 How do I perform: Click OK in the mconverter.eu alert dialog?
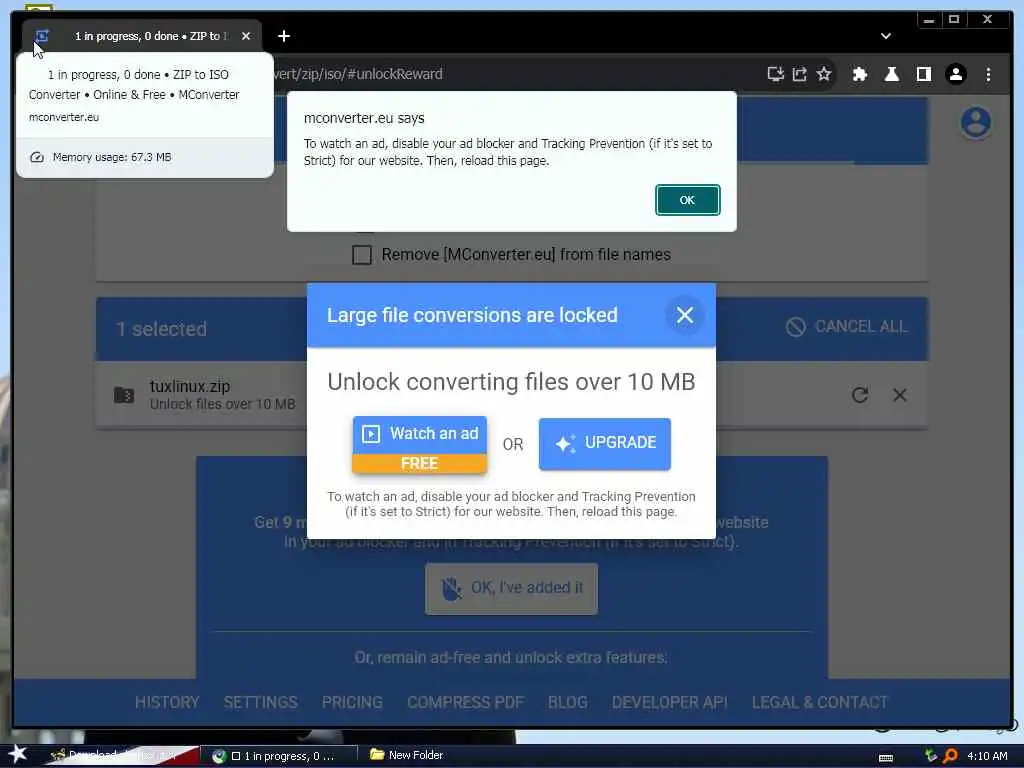pos(687,200)
